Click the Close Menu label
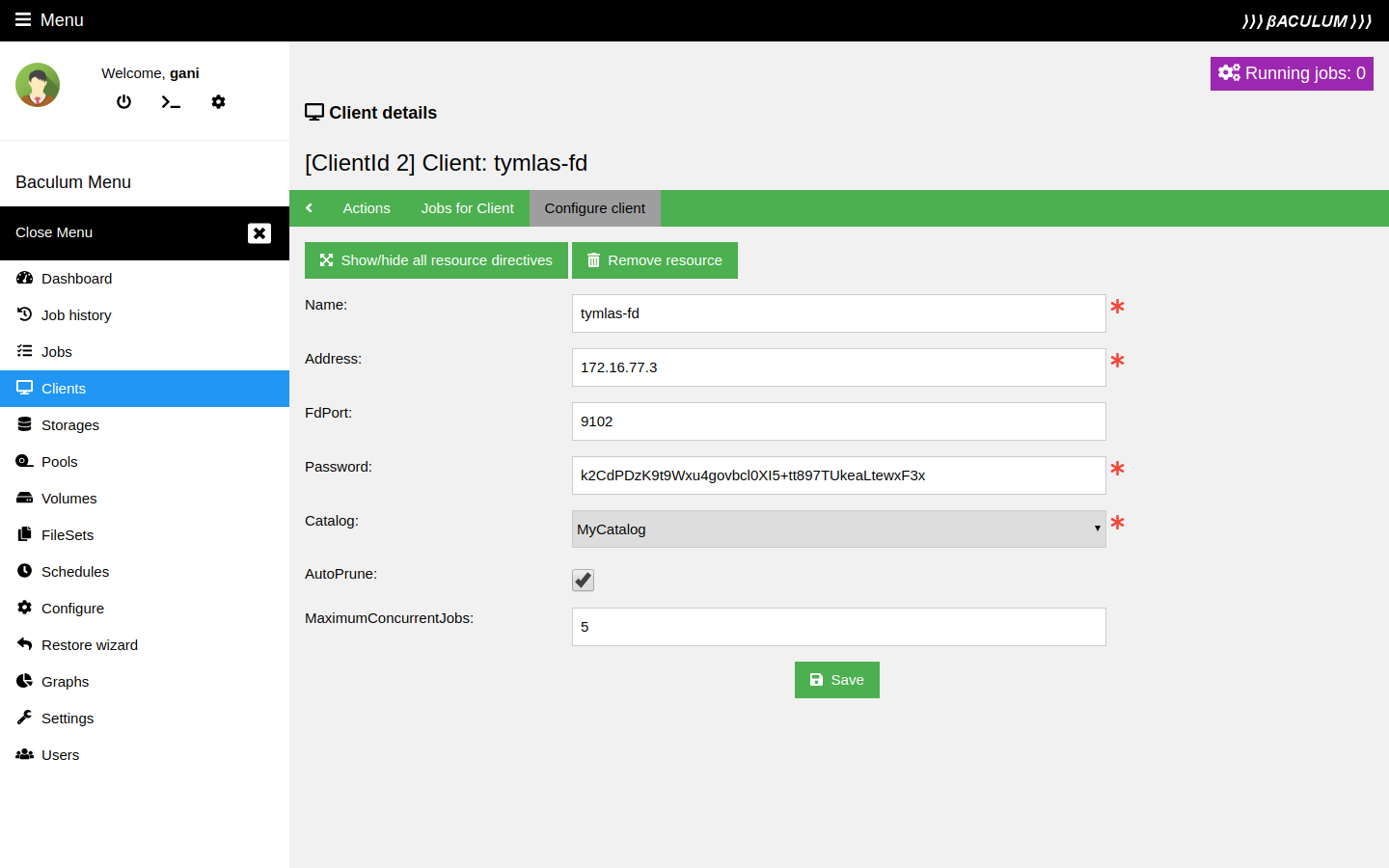Image resolution: width=1389 pixels, height=868 pixels. click(54, 232)
